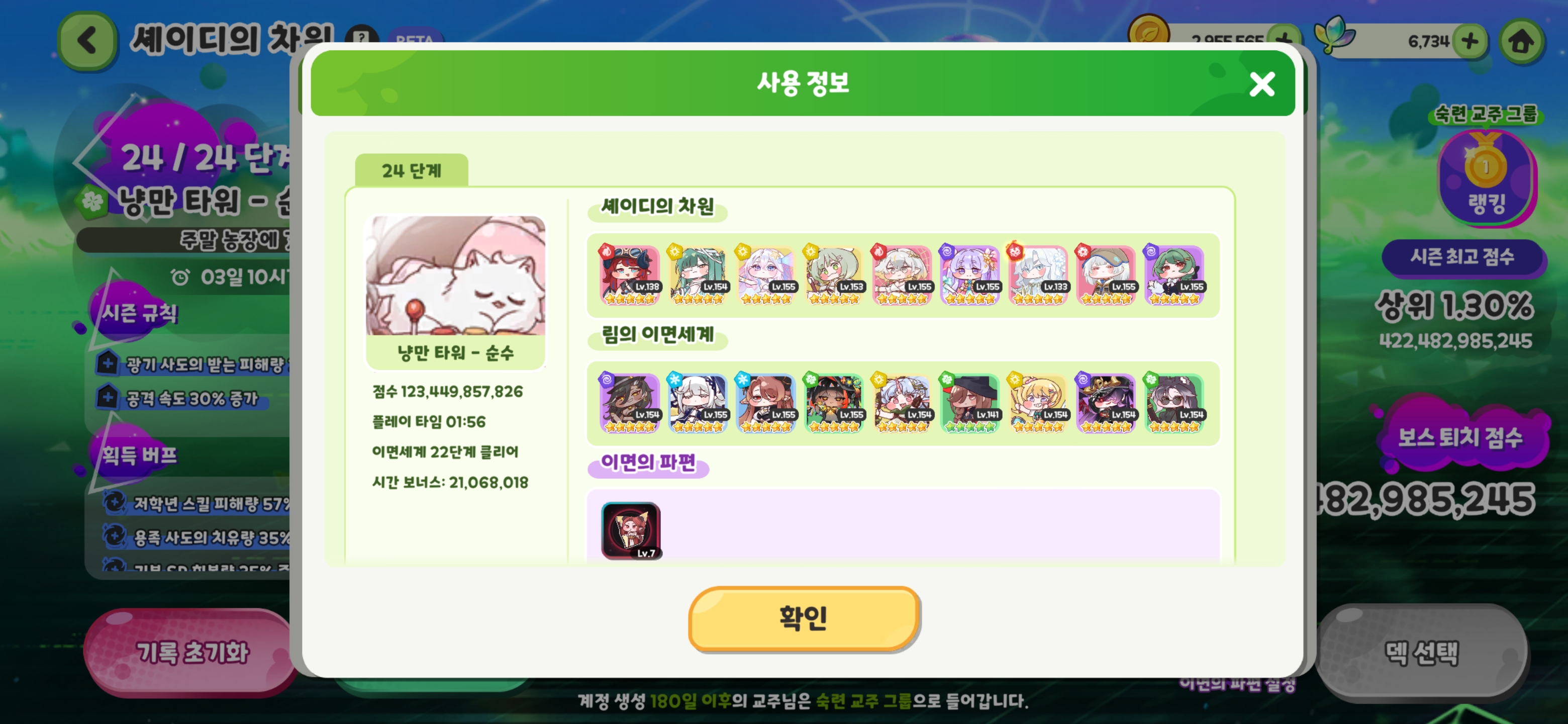Tap the 공격 속도 30% 증가 rule icon
This screenshot has height=724, width=1568.
coord(107,398)
